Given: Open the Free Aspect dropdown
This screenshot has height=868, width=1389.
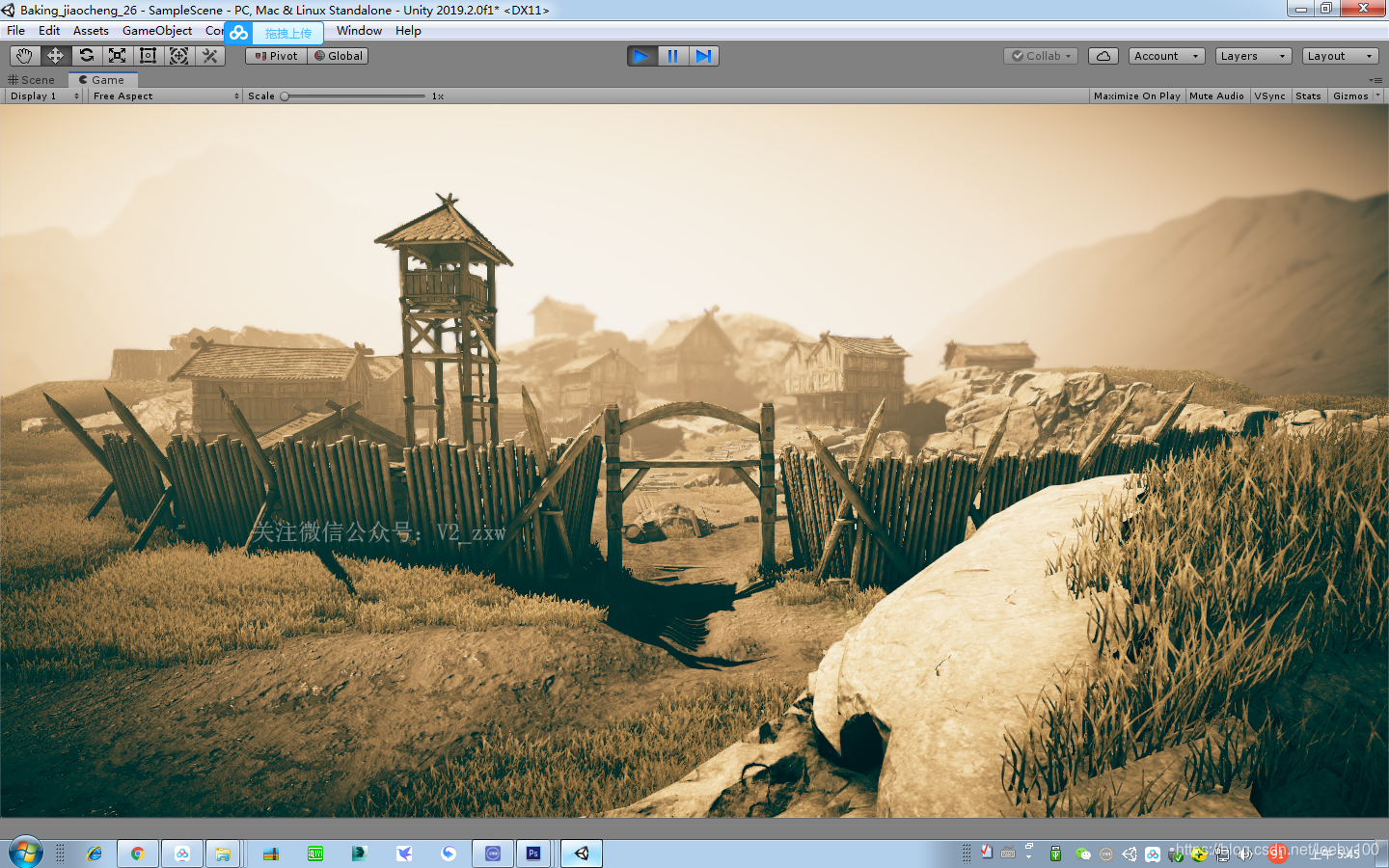Looking at the screenshot, I should (x=165, y=96).
